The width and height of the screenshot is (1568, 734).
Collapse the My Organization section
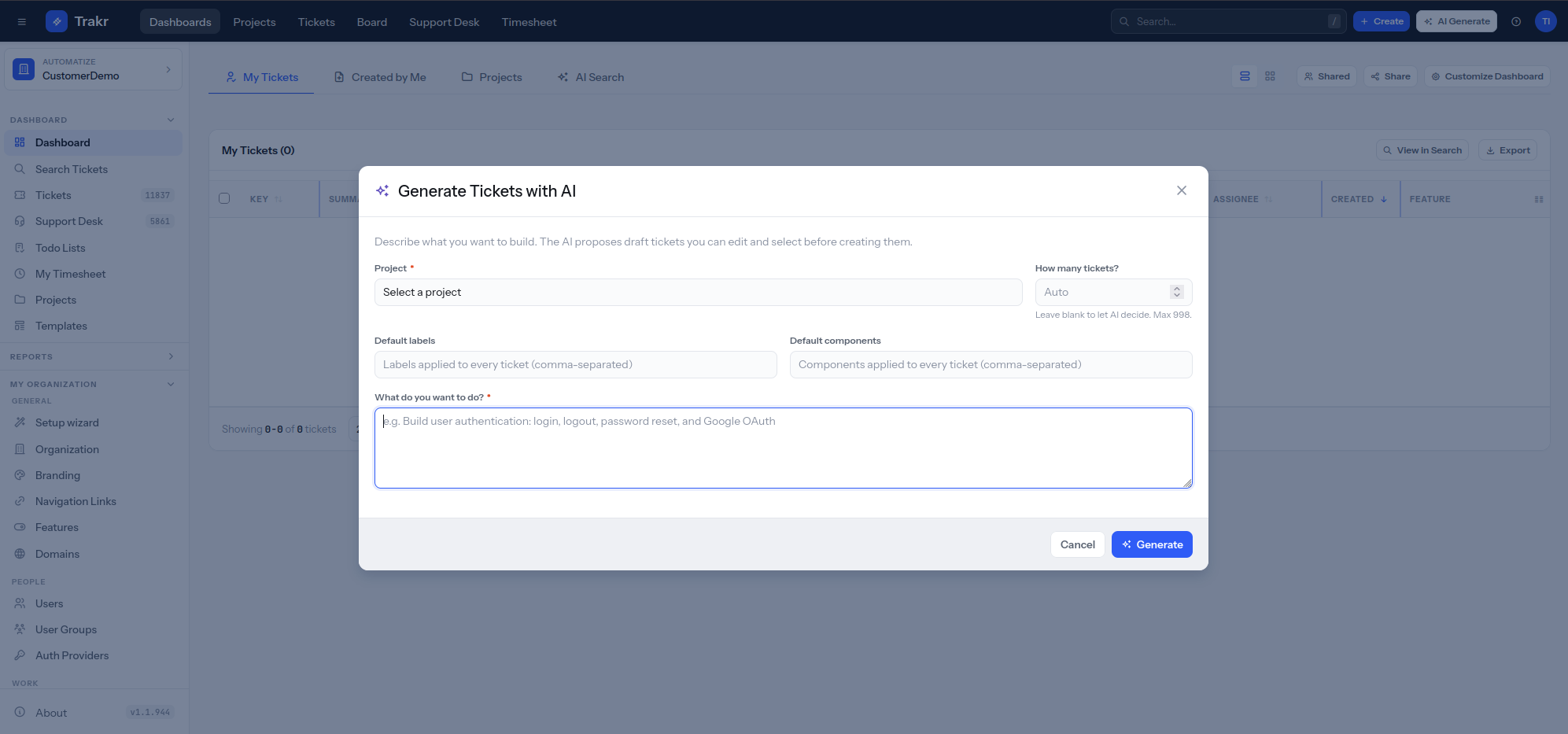[171, 384]
